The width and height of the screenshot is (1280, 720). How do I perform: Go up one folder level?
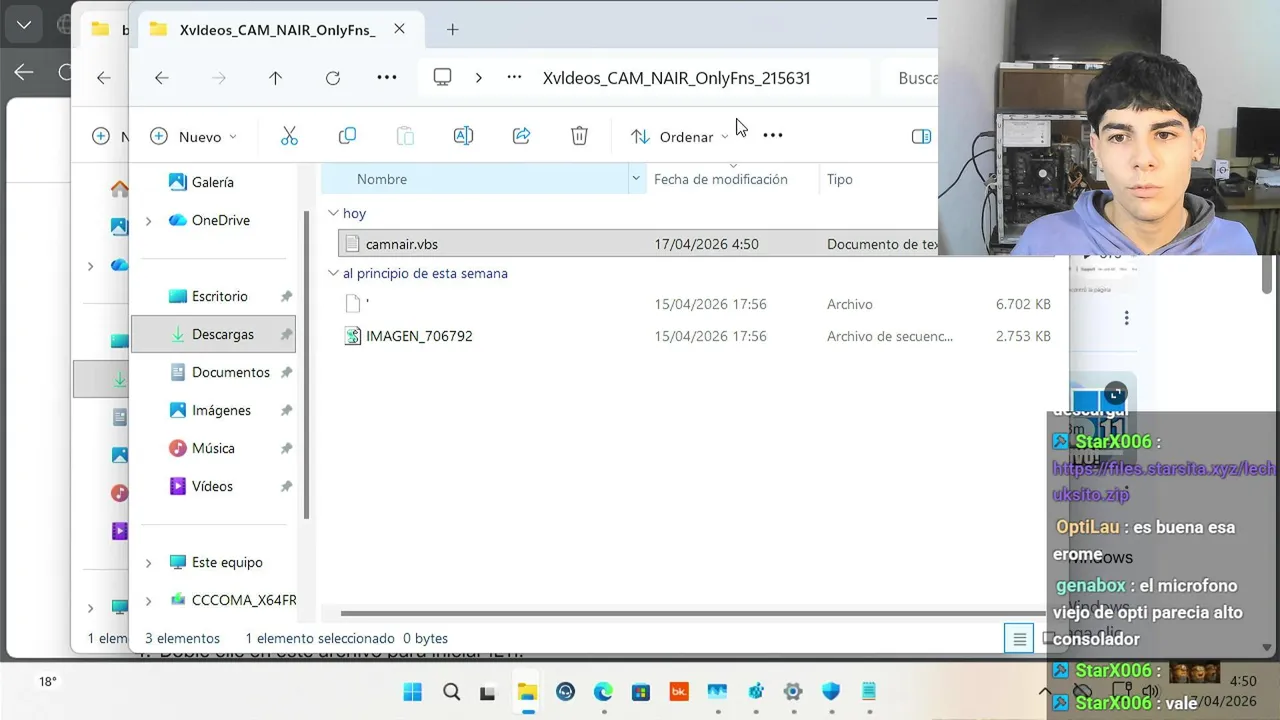tap(275, 78)
